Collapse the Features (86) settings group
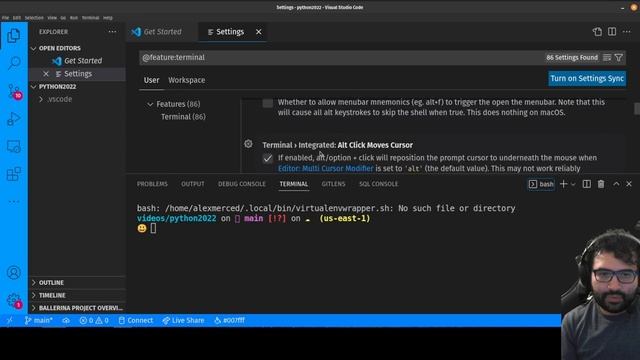Viewport: 640px width, 360px height. pos(150,104)
